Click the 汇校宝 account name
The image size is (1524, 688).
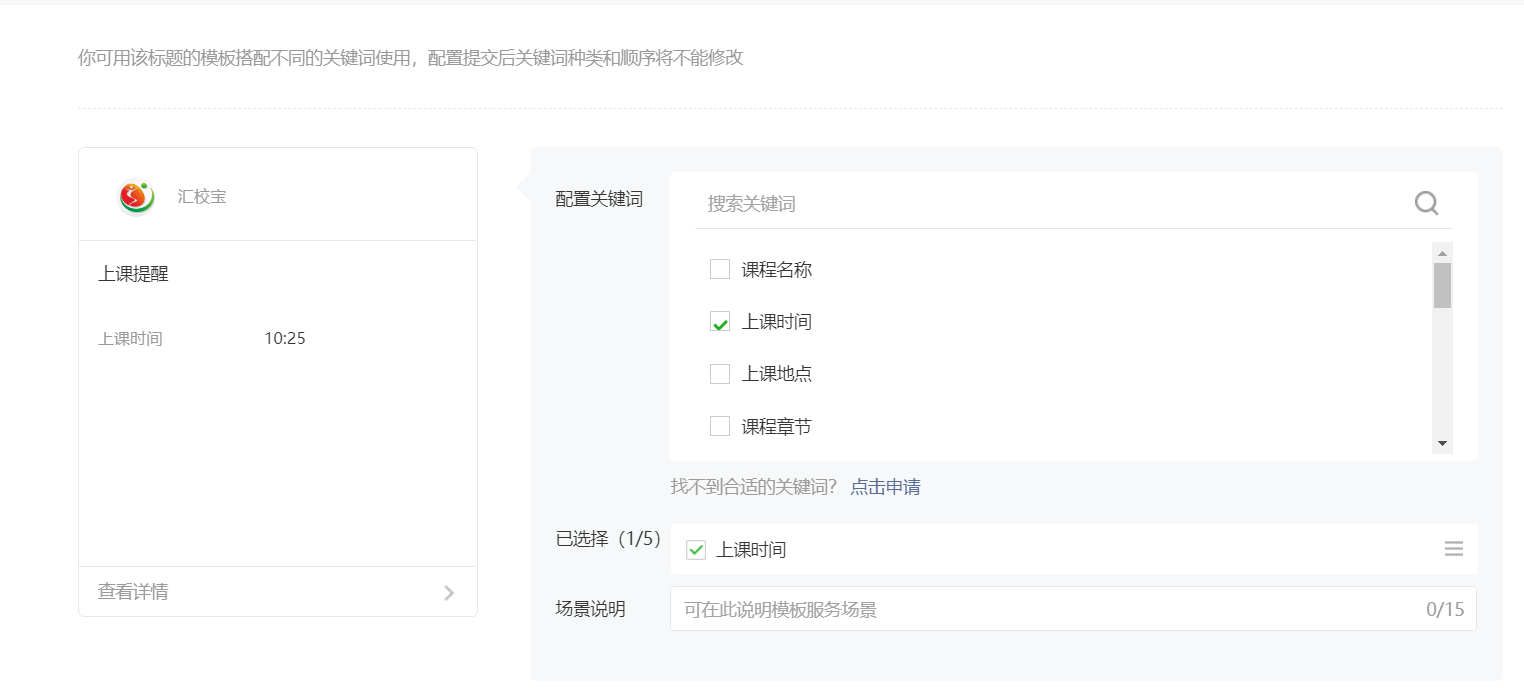click(202, 197)
